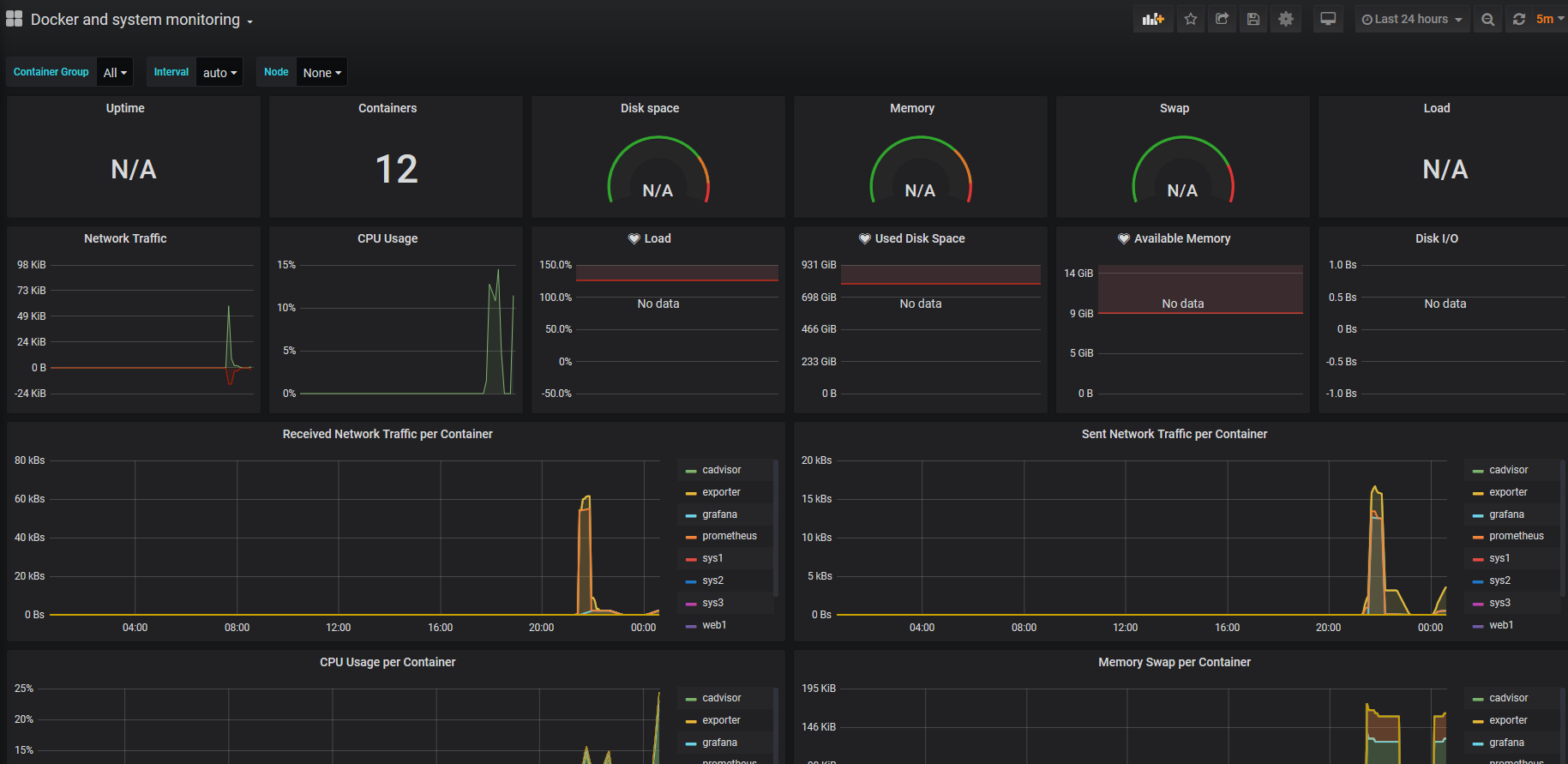Open Memory Swap per Container panel title
Image resolution: width=1568 pixels, height=764 pixels.
point(1174,662)
